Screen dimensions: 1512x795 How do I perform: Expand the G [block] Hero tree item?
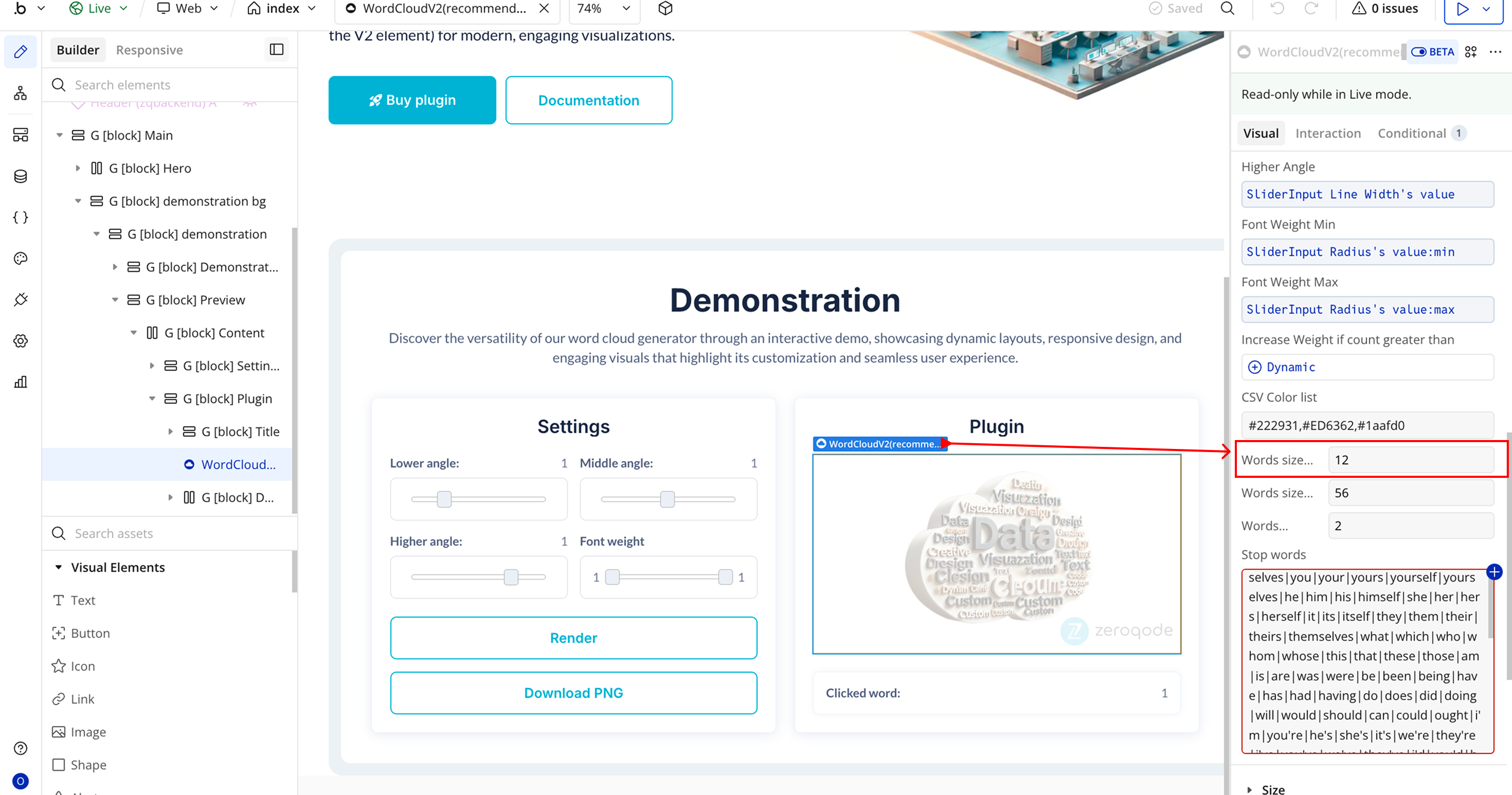click(x=78, y=169)
